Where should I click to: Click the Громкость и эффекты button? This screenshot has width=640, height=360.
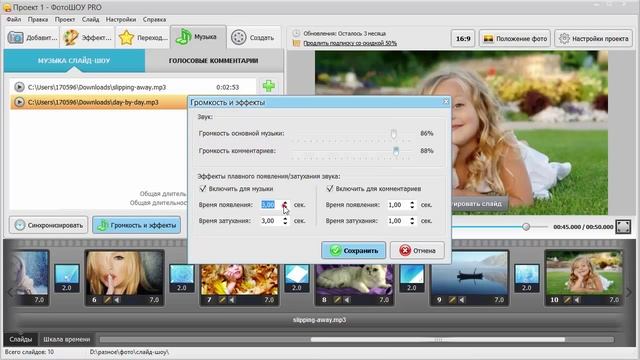click(137, 225)
